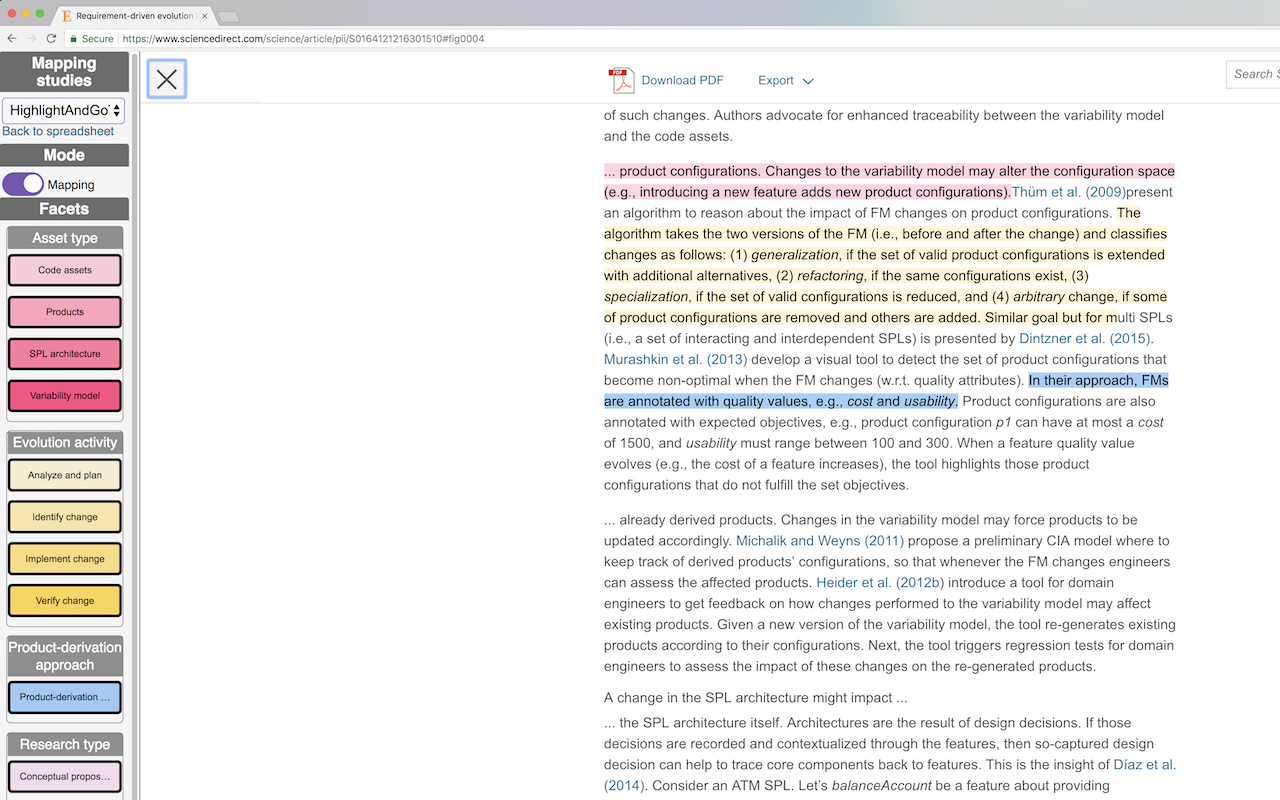The width and height of the screenshot is (1280, 800).
Task: Click the browser back arrow
Action: pyautogui.click(x=12, y=38)
